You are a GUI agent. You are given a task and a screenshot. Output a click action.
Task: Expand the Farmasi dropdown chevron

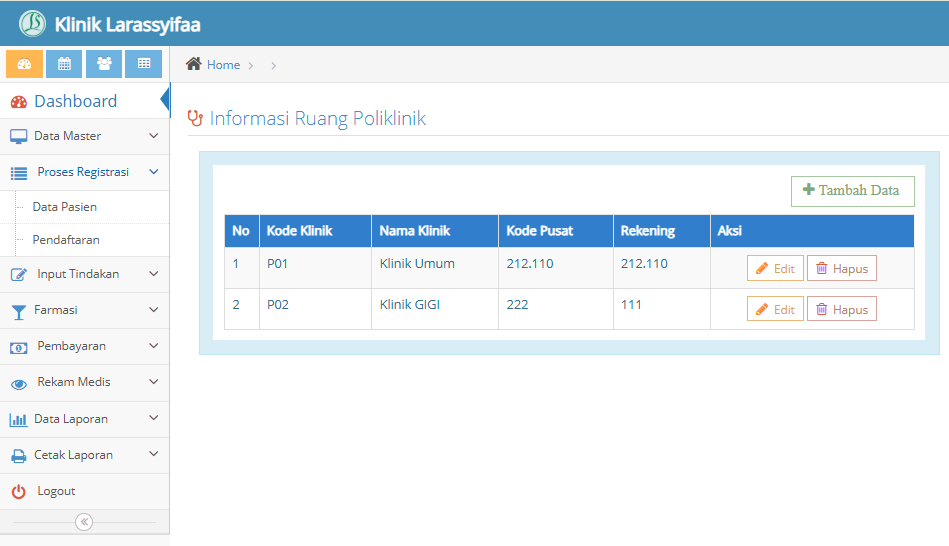pyautogui.click(x=154, y=310)
